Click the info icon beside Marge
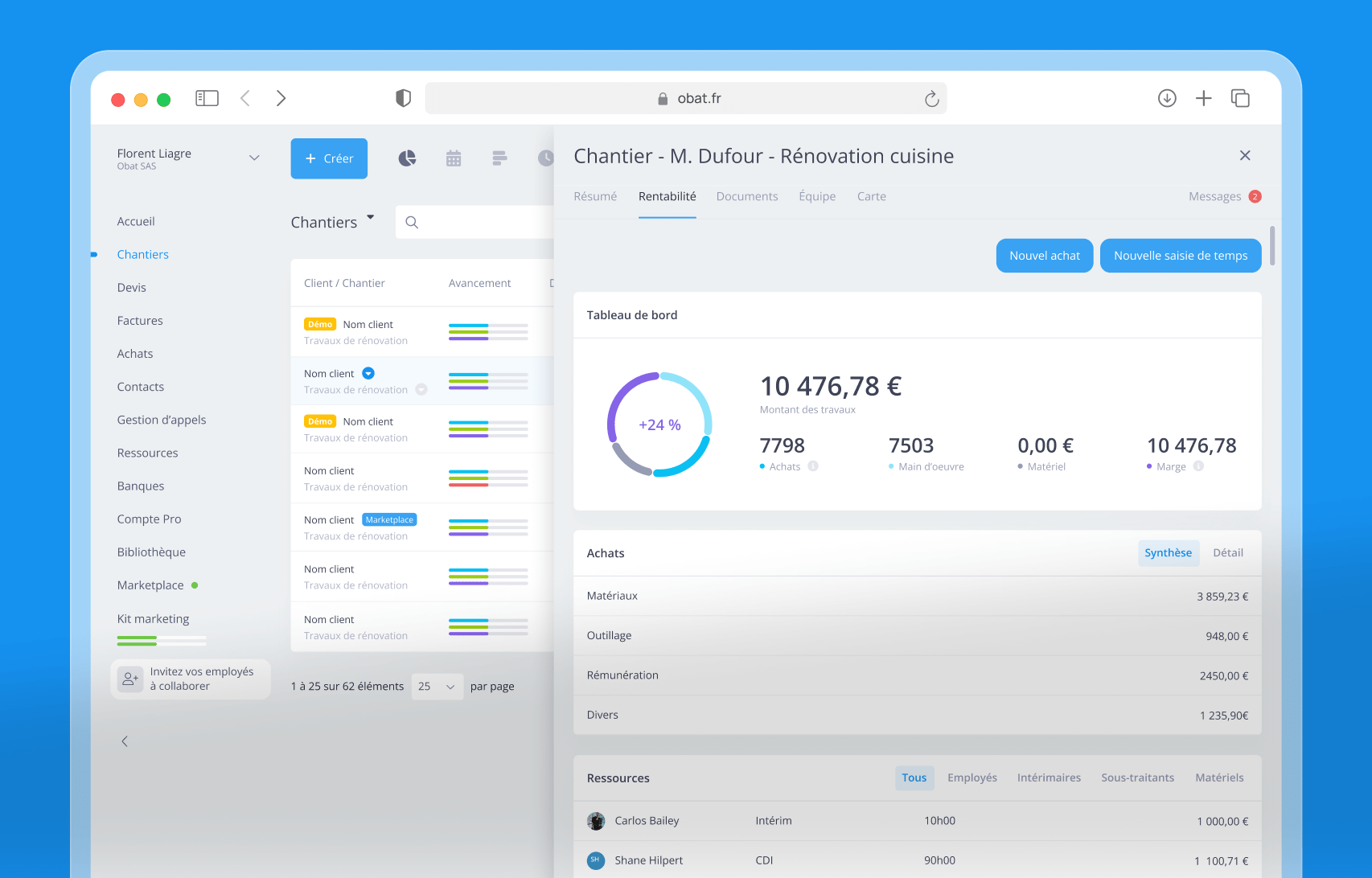1372x878 pixels. coord(1198,466)
